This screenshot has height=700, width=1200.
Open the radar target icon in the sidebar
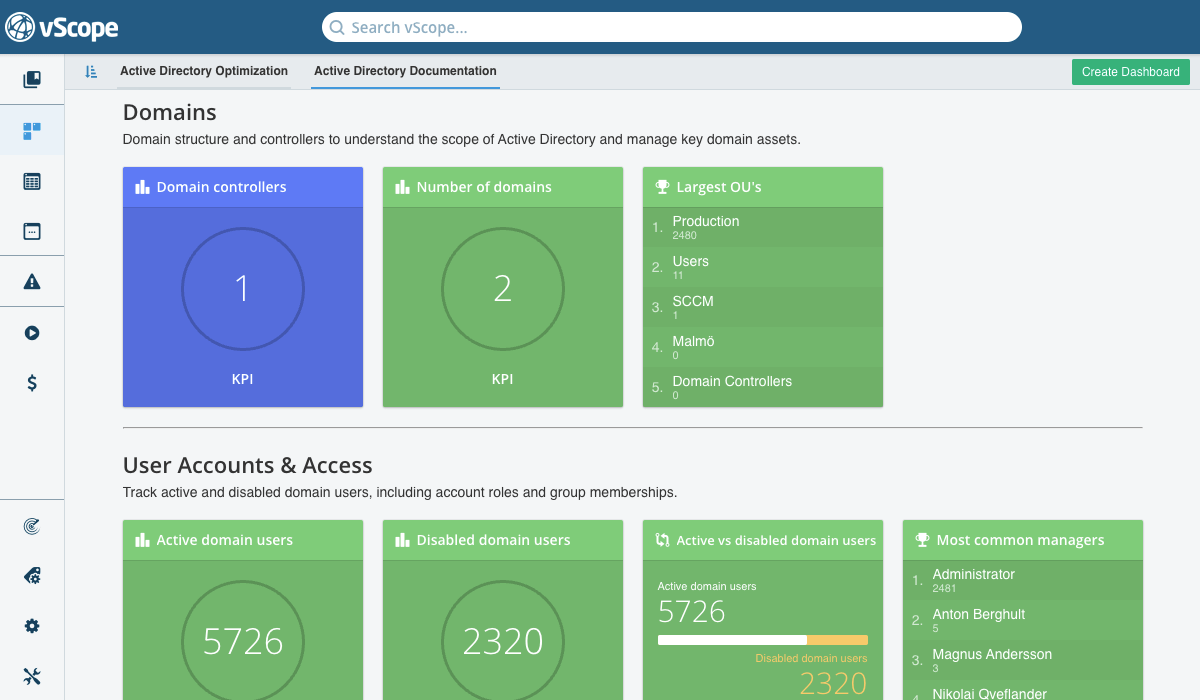click(32, 525)
